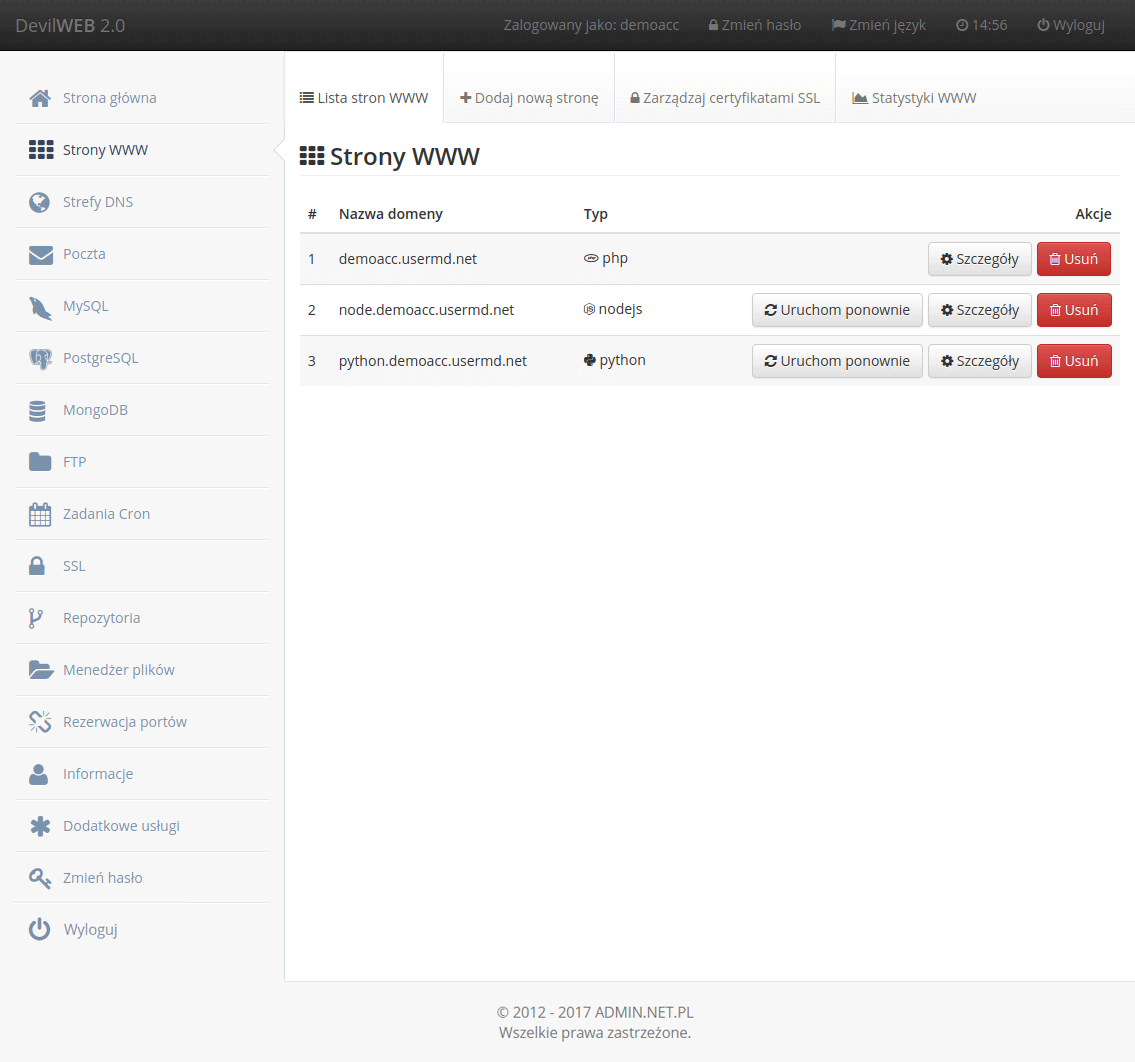Click the Poczta envelope icon

[40, 255]
